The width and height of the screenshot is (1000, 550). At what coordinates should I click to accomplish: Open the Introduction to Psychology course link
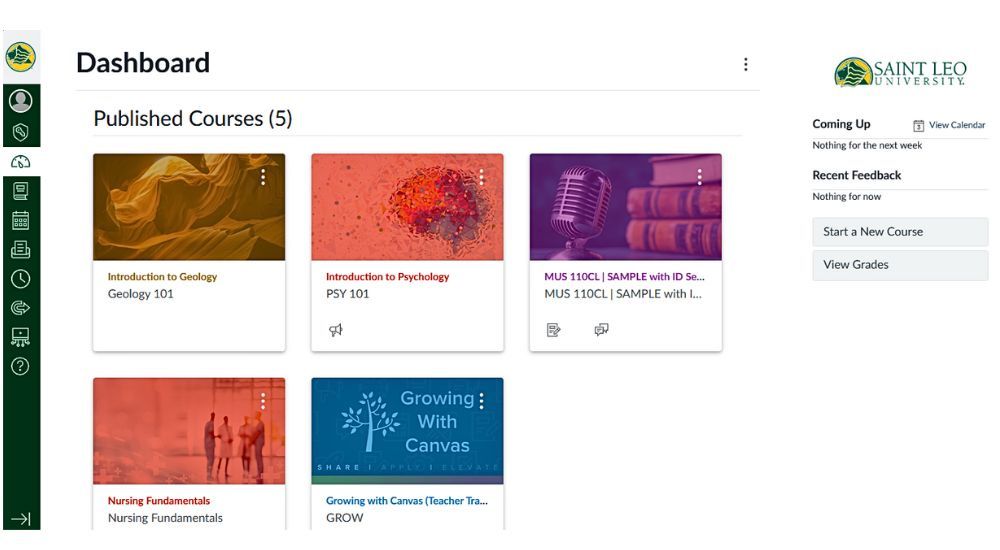point(387,277)
